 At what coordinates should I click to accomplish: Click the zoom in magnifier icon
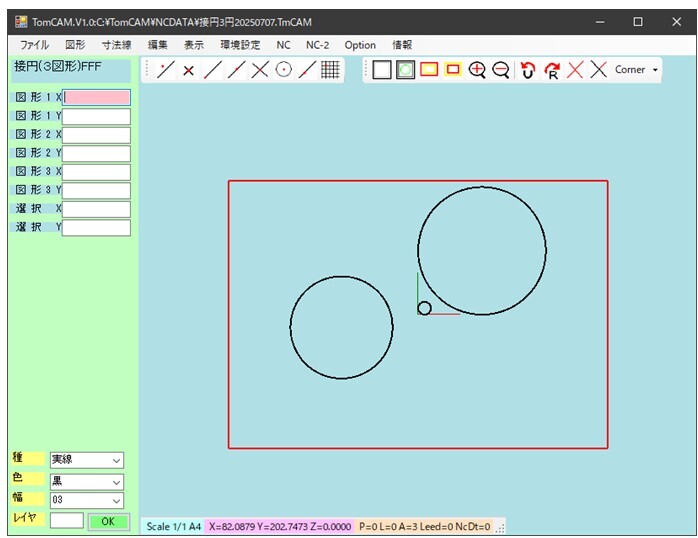click(477, 70)
